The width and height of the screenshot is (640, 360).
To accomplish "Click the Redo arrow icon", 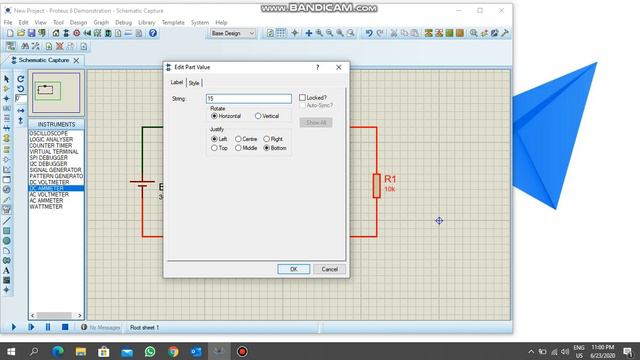I will [380, 33].
